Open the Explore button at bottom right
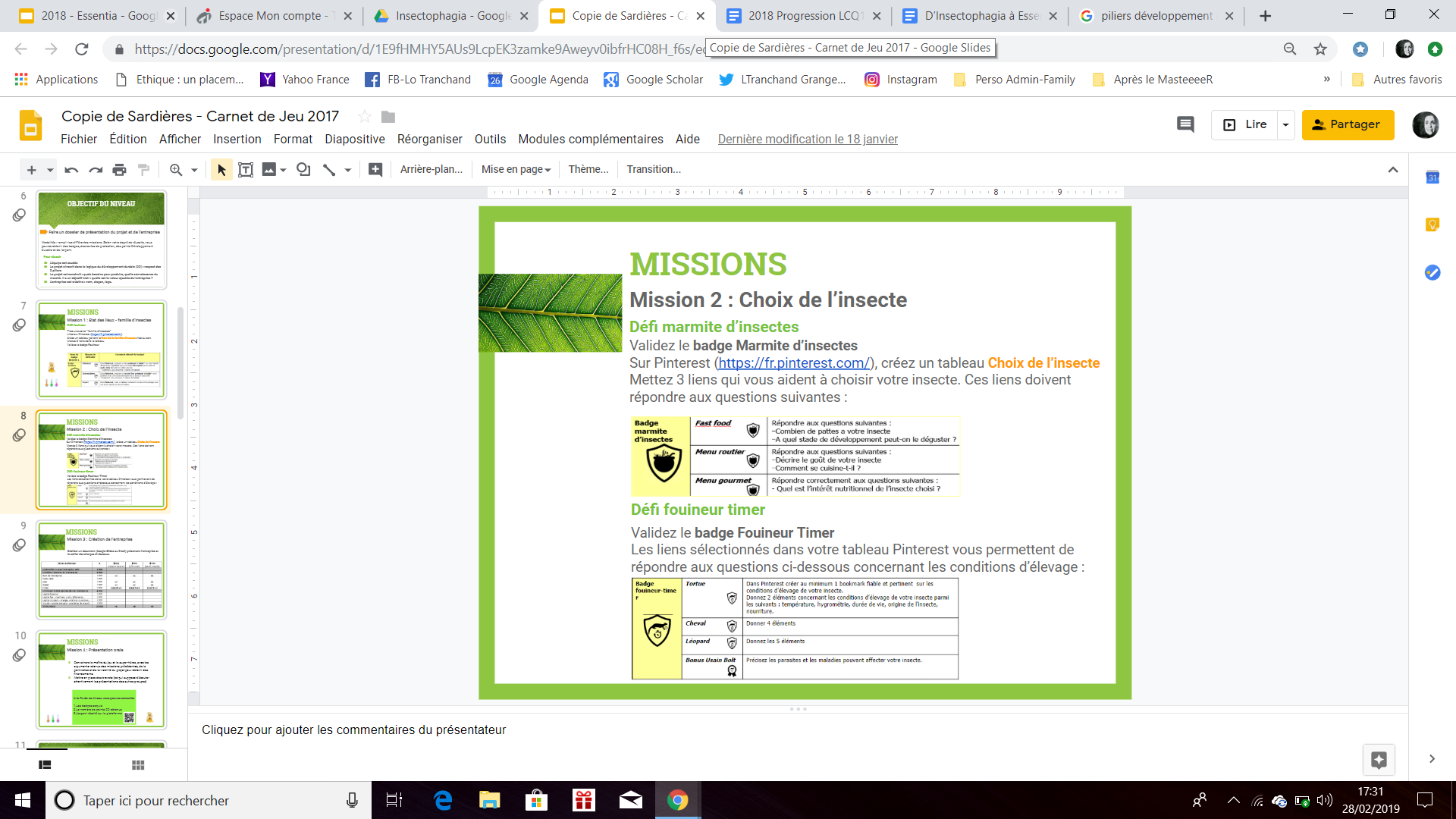 click(x=1379, y=759)
